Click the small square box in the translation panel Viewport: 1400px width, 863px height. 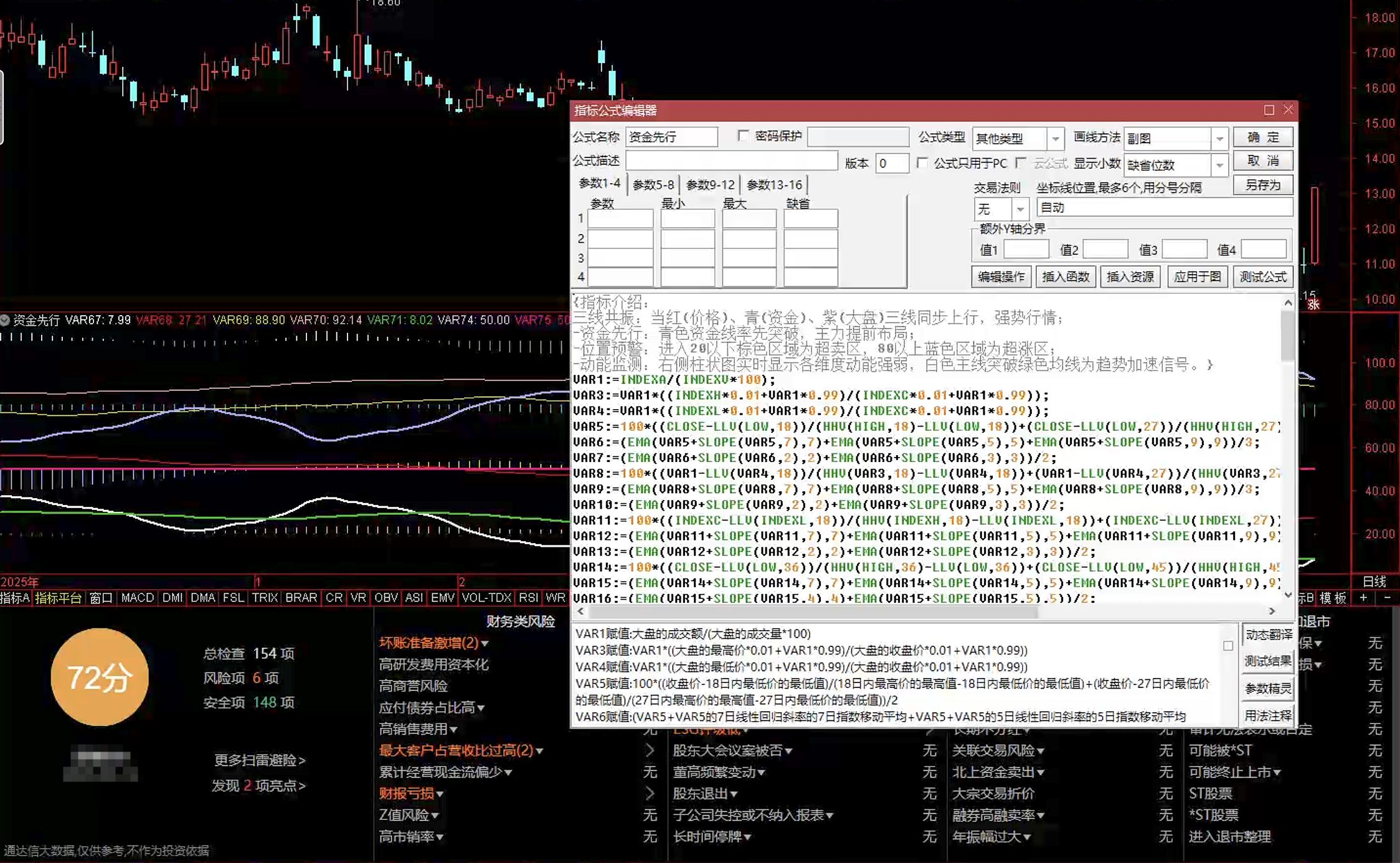1228,646
